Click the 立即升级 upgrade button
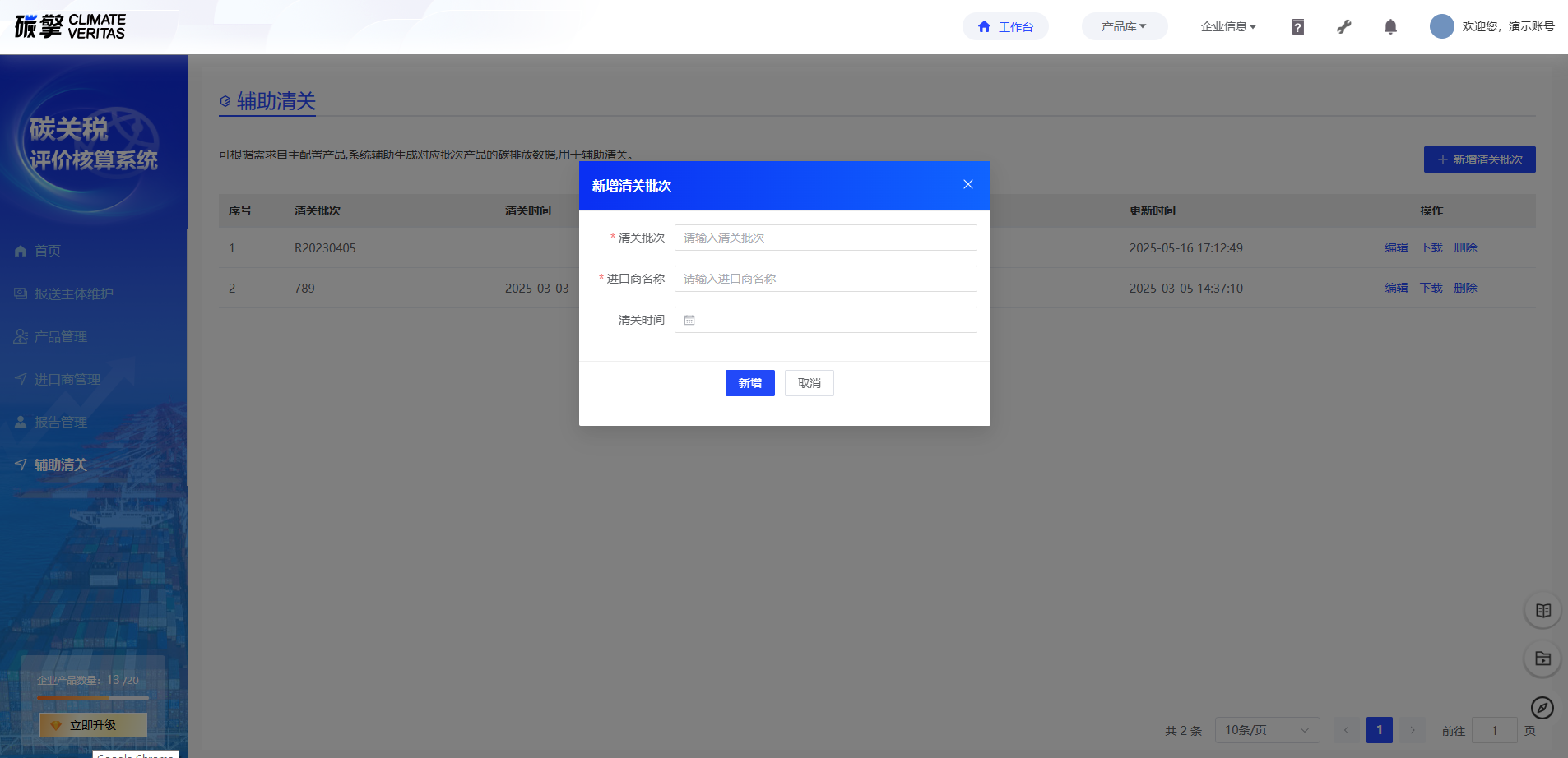1568x758 pixels. tap(93, 725)
